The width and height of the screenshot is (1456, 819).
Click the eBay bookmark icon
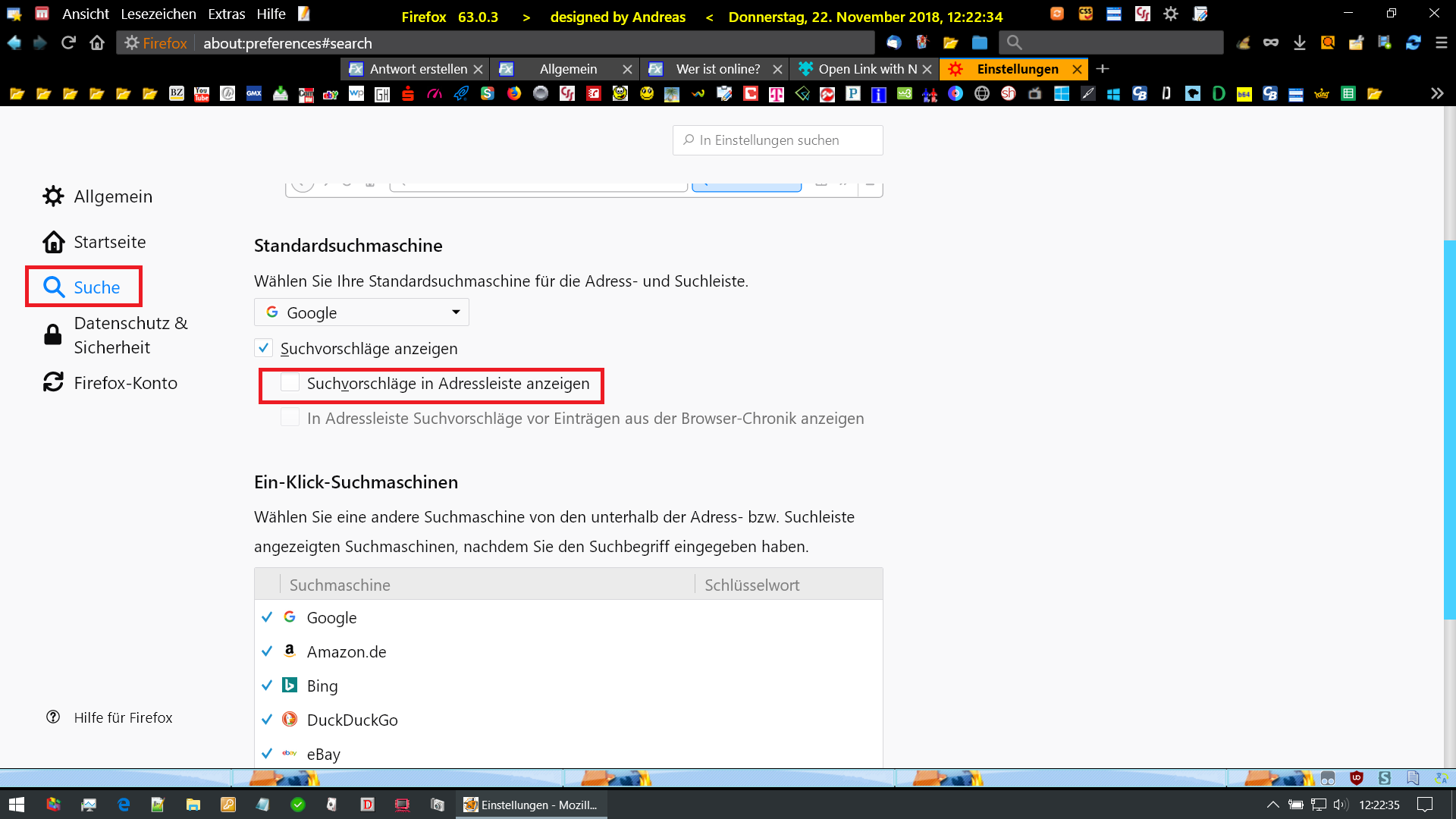tap(331, 94)
